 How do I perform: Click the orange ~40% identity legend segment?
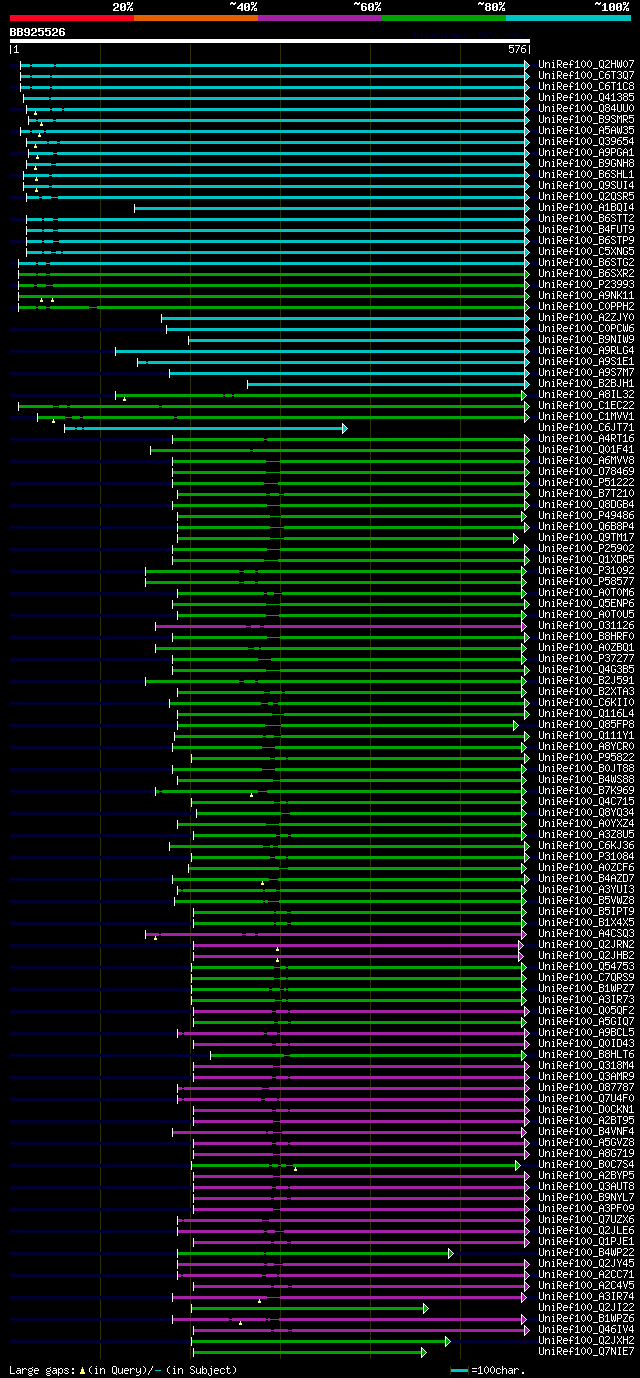196,18
